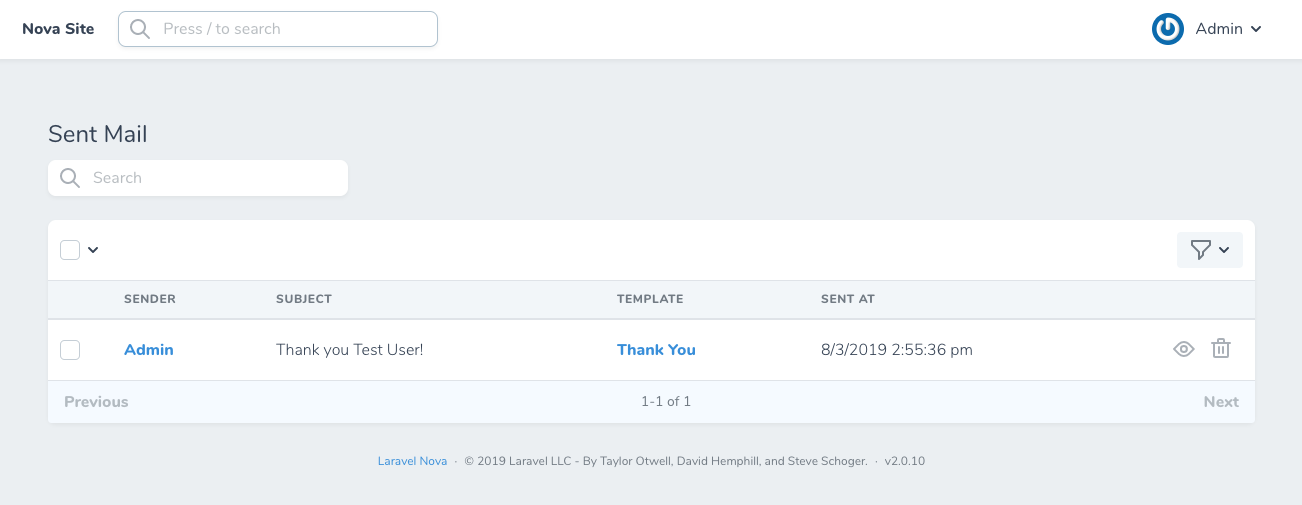Open the Admin user menu chevron
Image resolution: width=1302 pixels, height=505 pixels.
[1256, 29]
